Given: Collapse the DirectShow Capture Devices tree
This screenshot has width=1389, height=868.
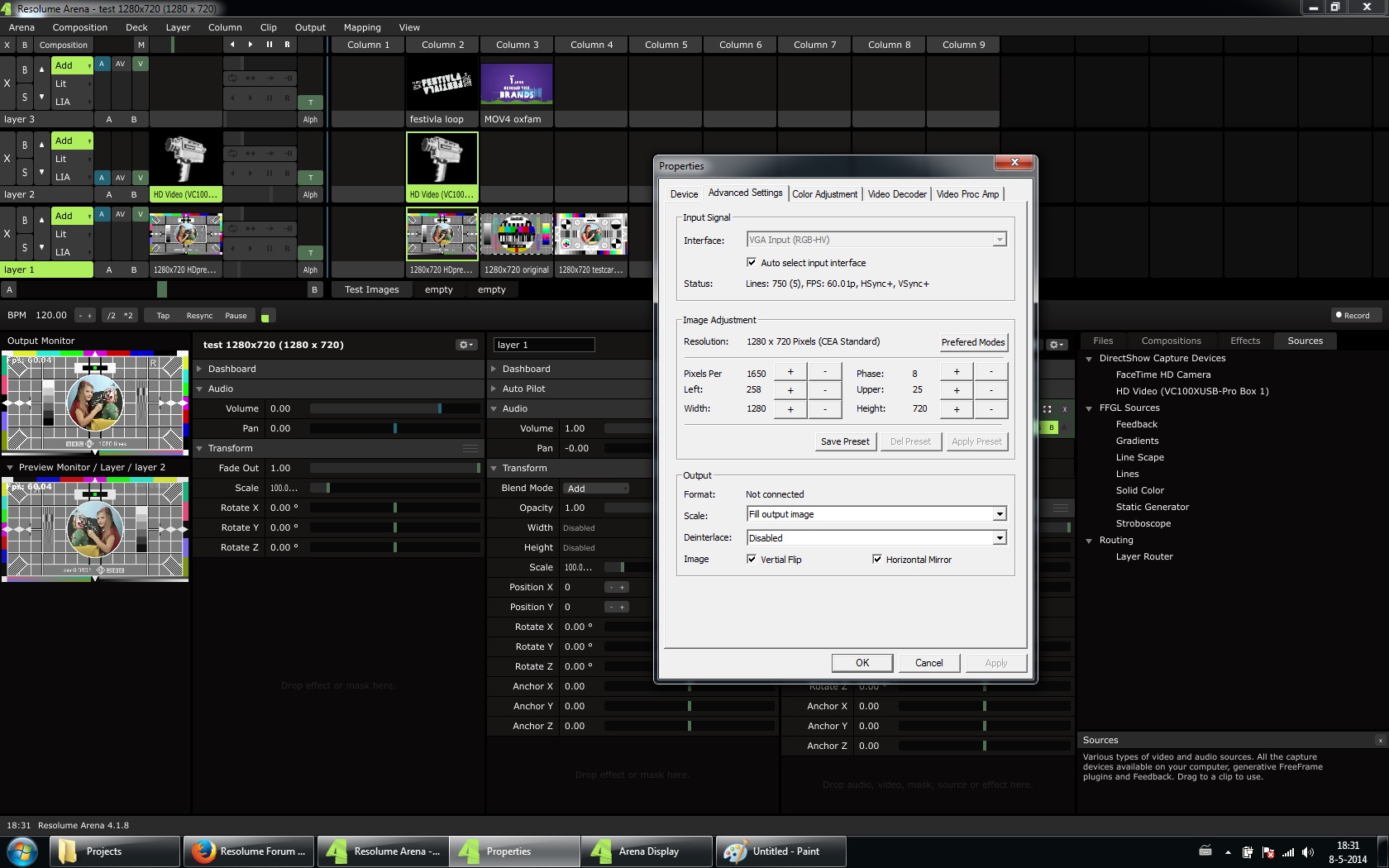Looking at the screenshot, I should tap(1090, 359).
